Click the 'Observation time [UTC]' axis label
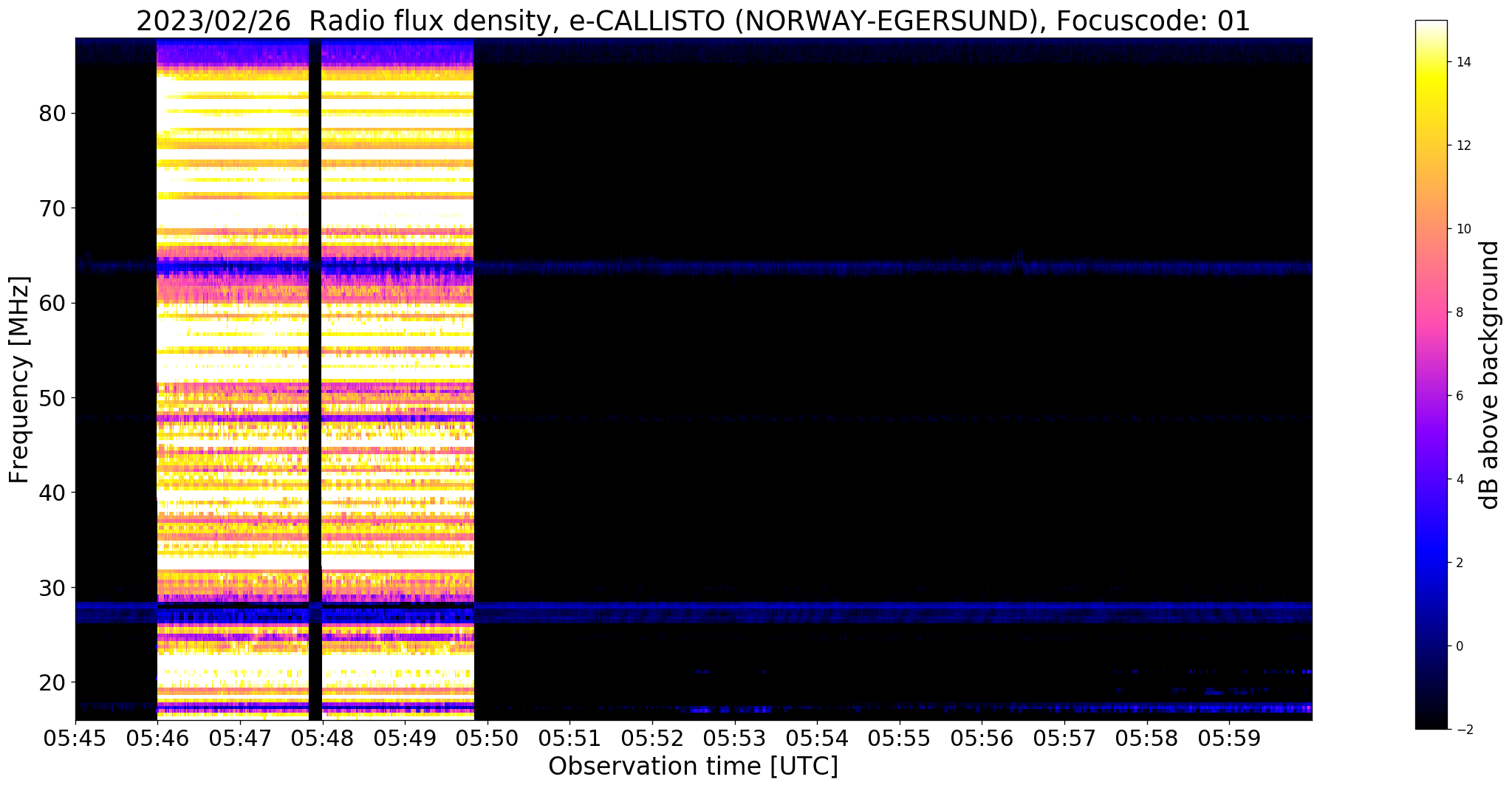Screen dimensions: 1512x788 pos(693,767)
